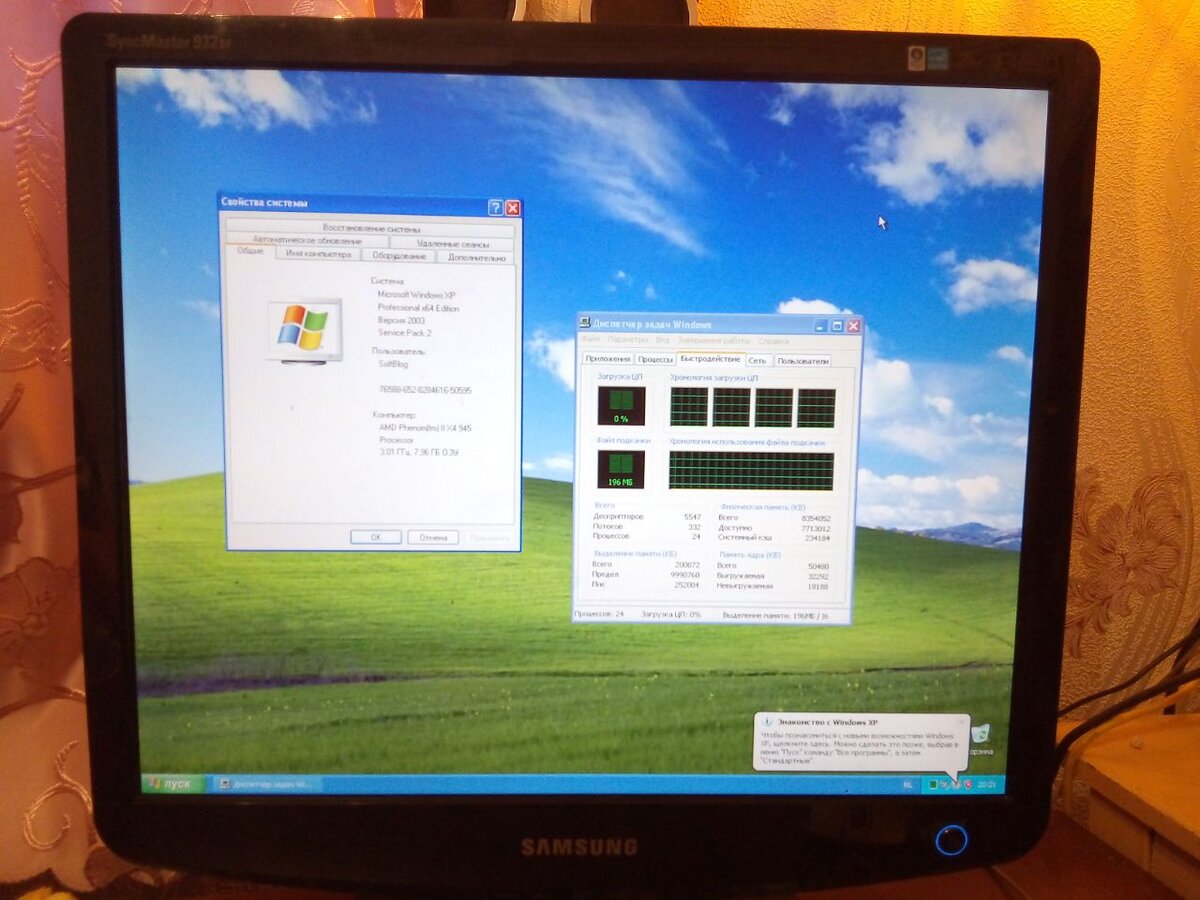The image size is (1200, 900).
Task: Click the fourth CPU history graph
Action: pos(816,408)
